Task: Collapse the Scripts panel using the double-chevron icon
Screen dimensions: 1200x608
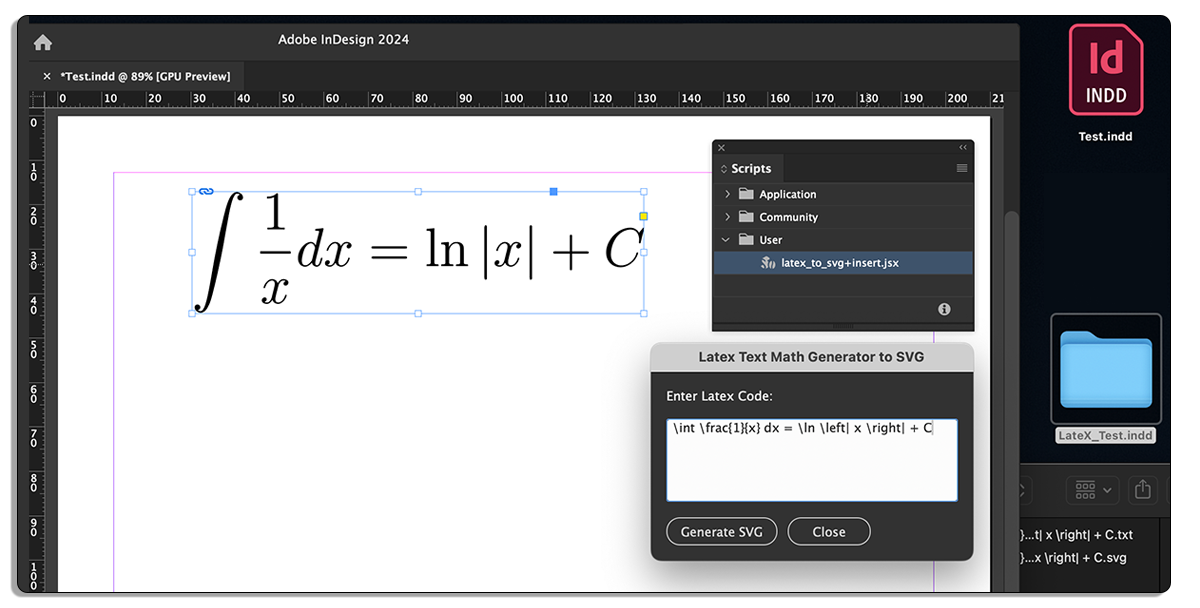Action: point(961,145)
